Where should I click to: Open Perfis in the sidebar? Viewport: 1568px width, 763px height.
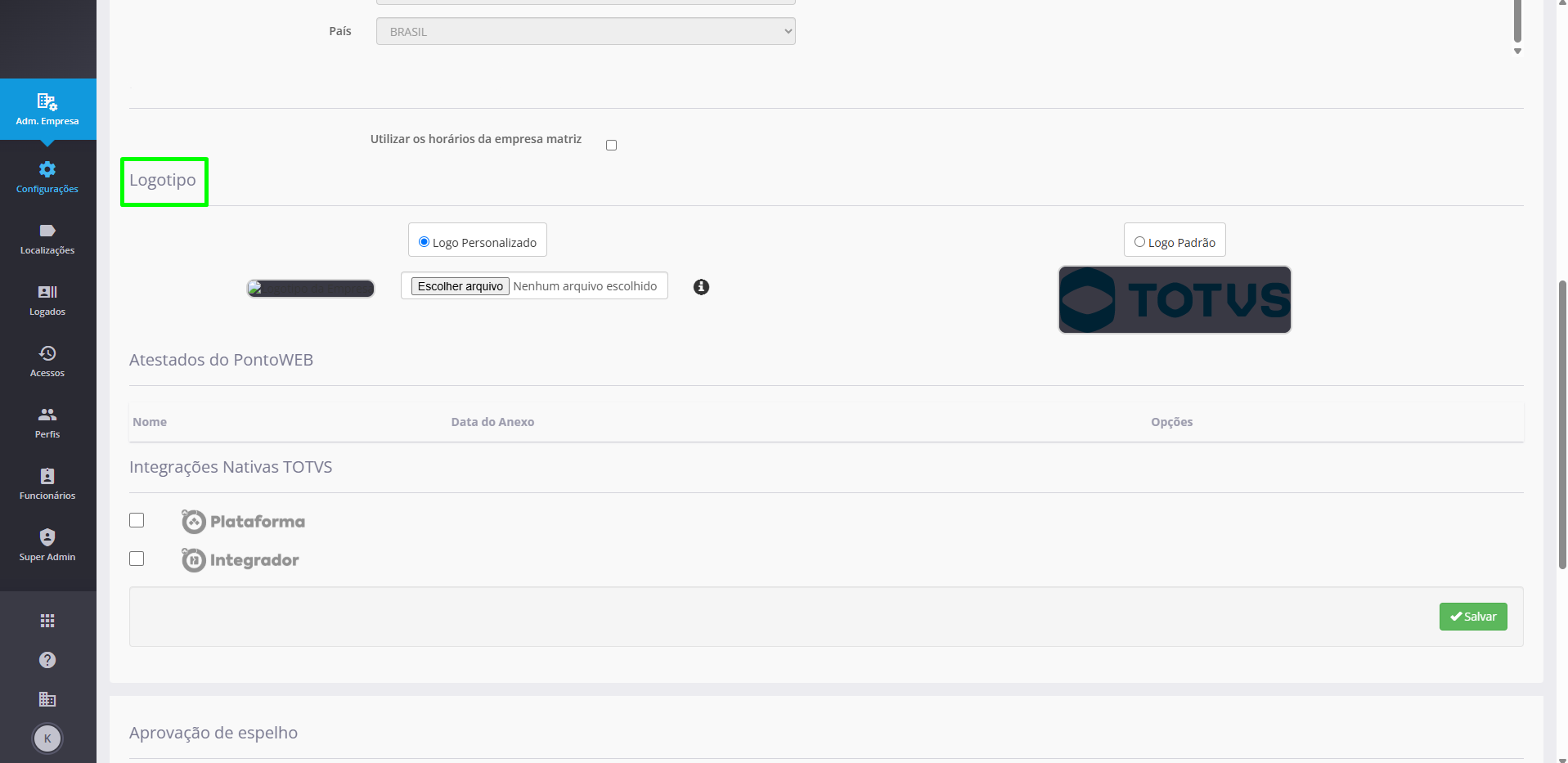47,423
